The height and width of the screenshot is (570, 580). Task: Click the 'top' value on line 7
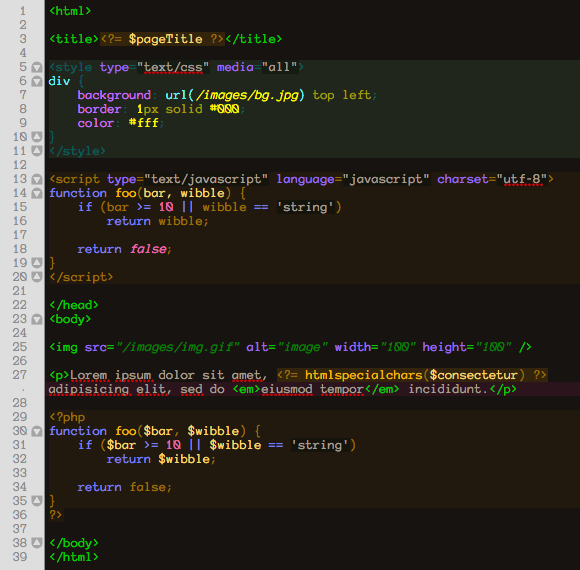[323, 95]
